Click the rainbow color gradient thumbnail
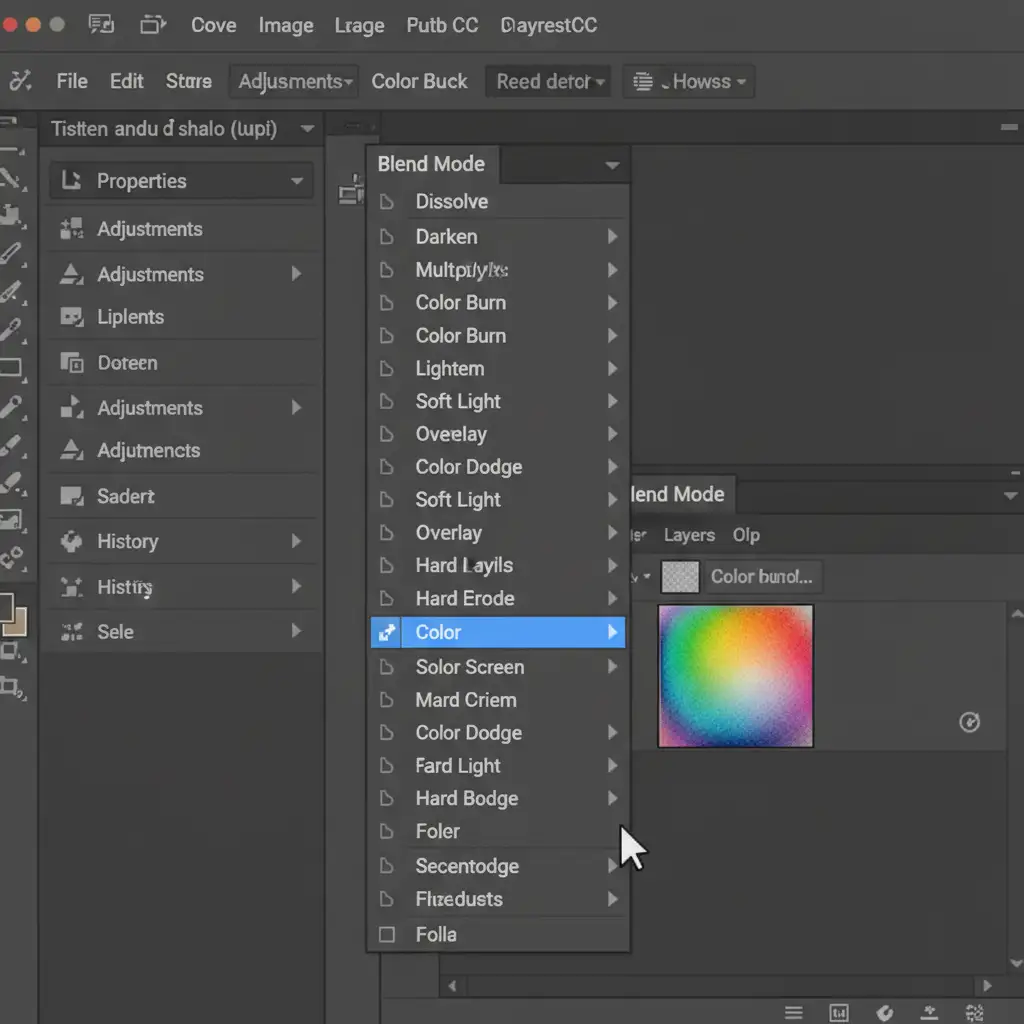Viewport: 1024px width, 1024px height. pyautogui.click(x=735, y=676)
